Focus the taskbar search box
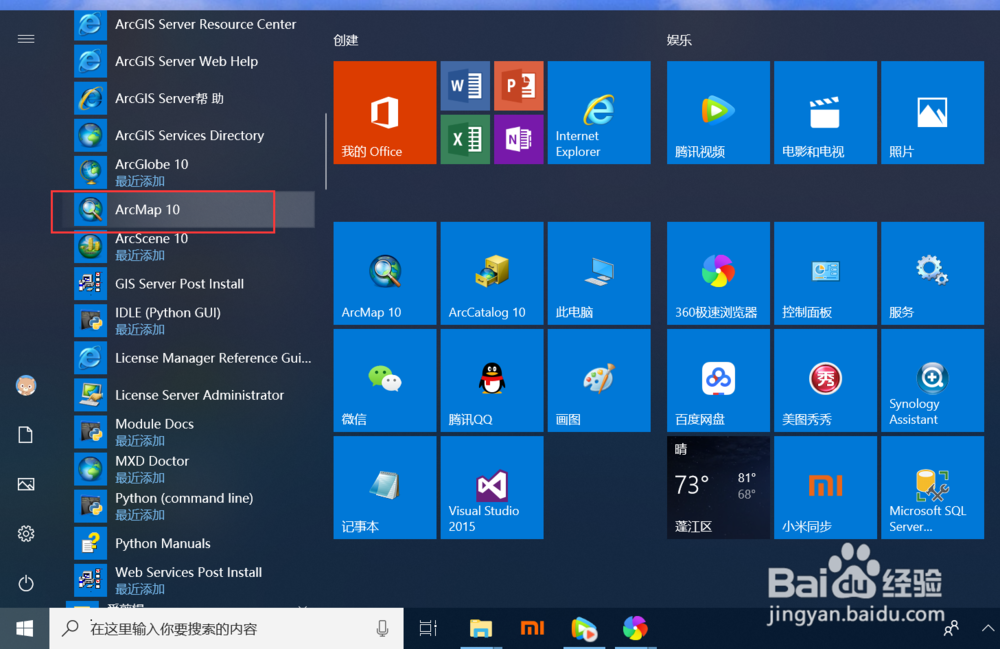Image resolution: width=1000 pixels, height=649 pixels. pos(226,629)
